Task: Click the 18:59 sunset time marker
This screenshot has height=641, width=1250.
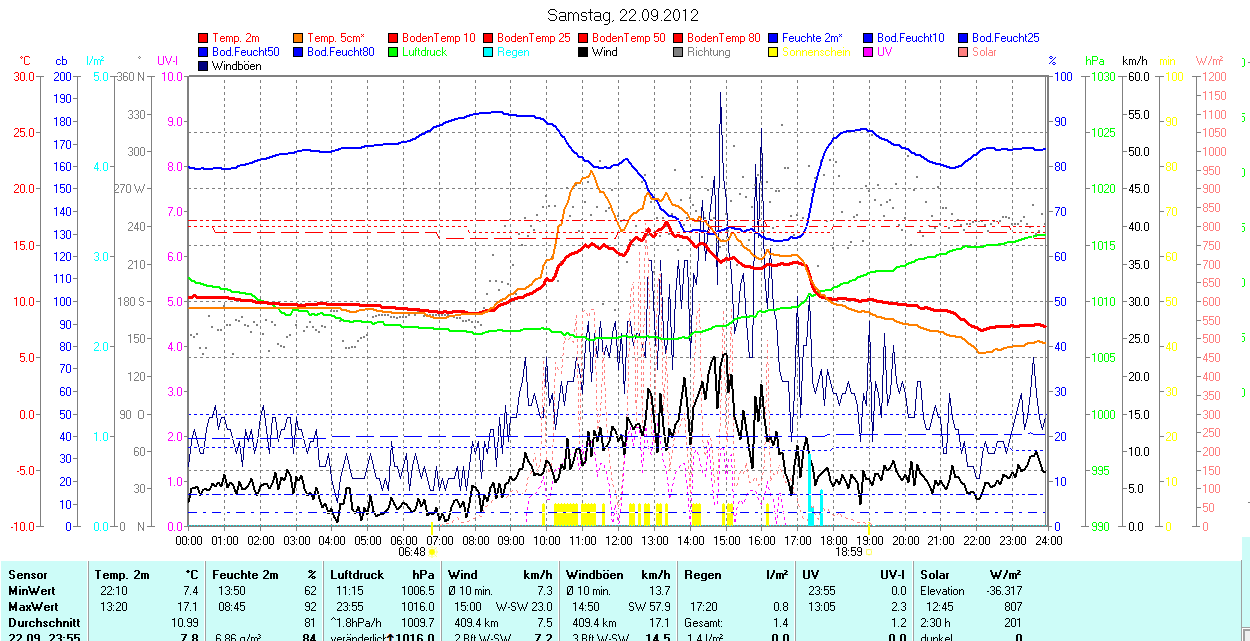Action: pyautogui.click(x=848, y=551)
